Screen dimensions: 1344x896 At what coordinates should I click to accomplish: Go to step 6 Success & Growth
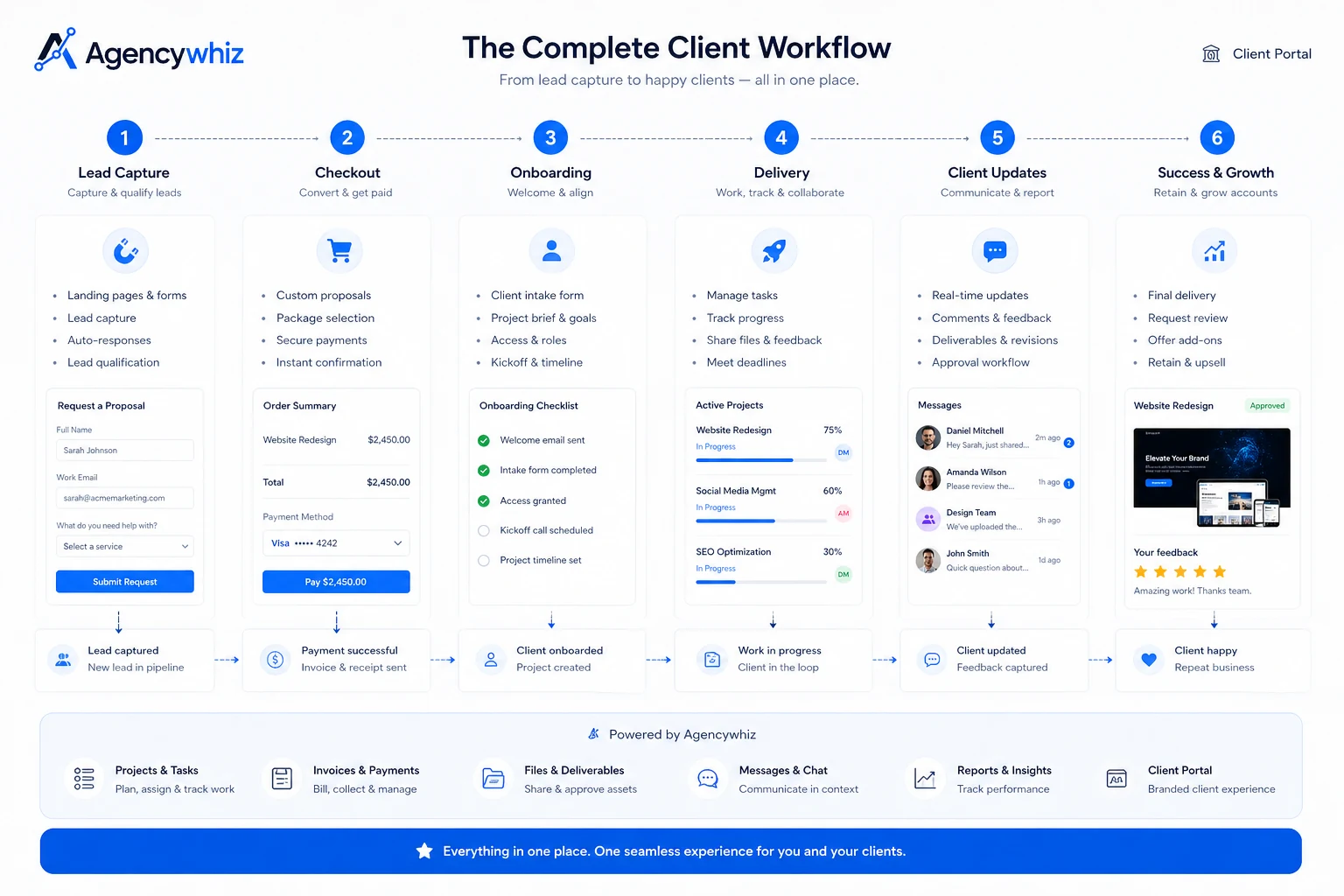tap(1217, 137)
